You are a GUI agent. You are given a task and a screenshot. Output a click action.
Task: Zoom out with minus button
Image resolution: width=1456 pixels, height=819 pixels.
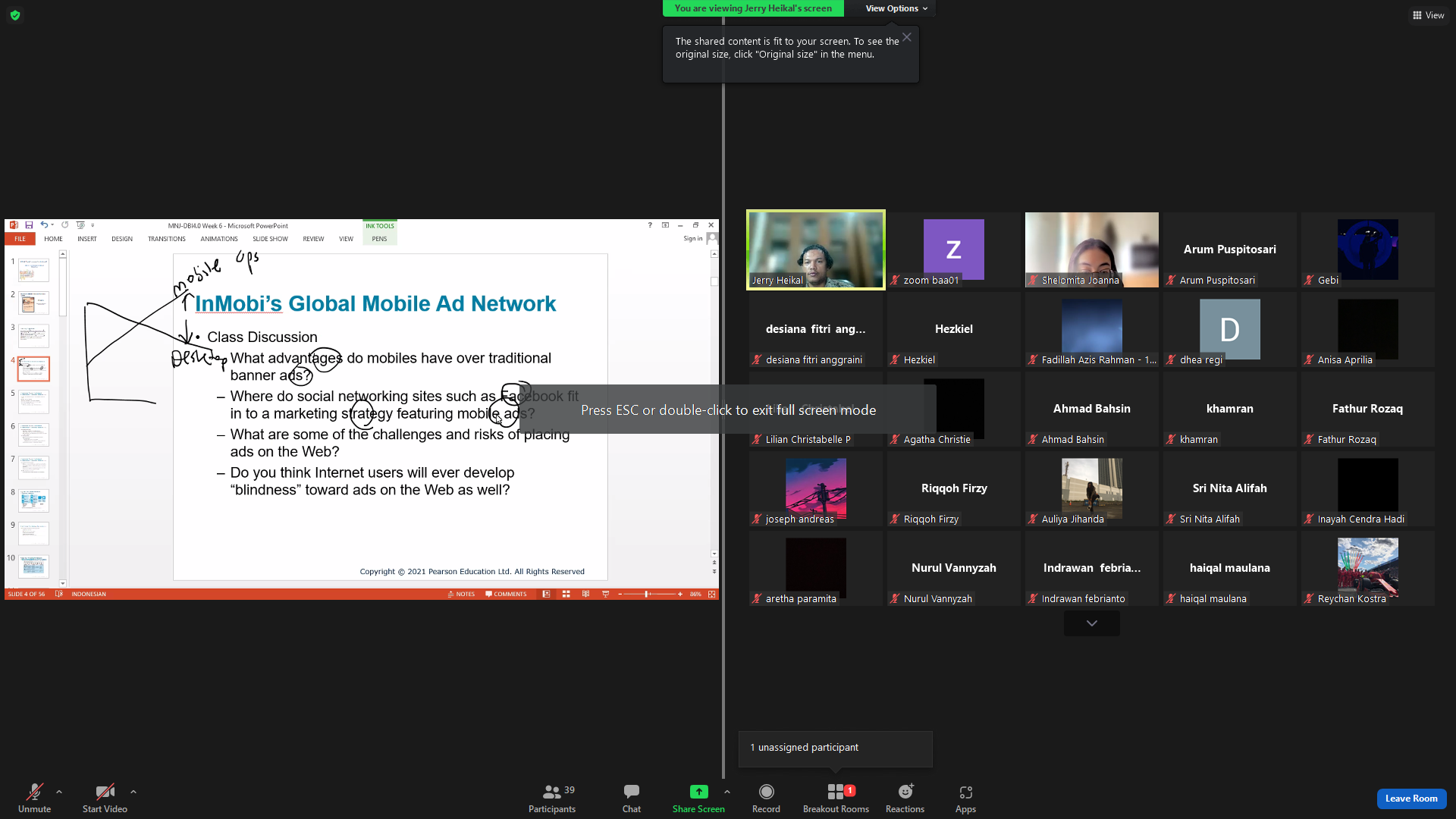620,595
